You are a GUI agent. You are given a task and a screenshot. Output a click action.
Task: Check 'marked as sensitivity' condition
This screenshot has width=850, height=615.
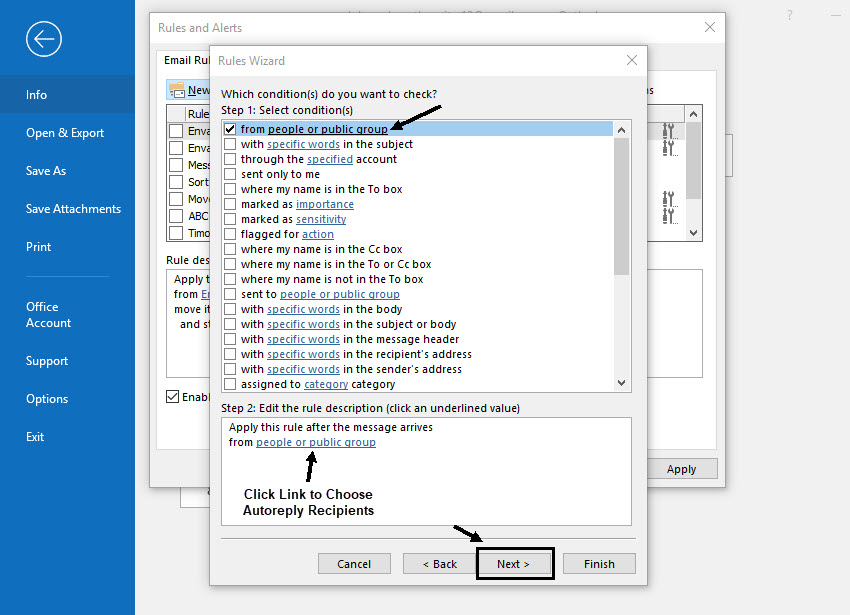coord(230,219)
